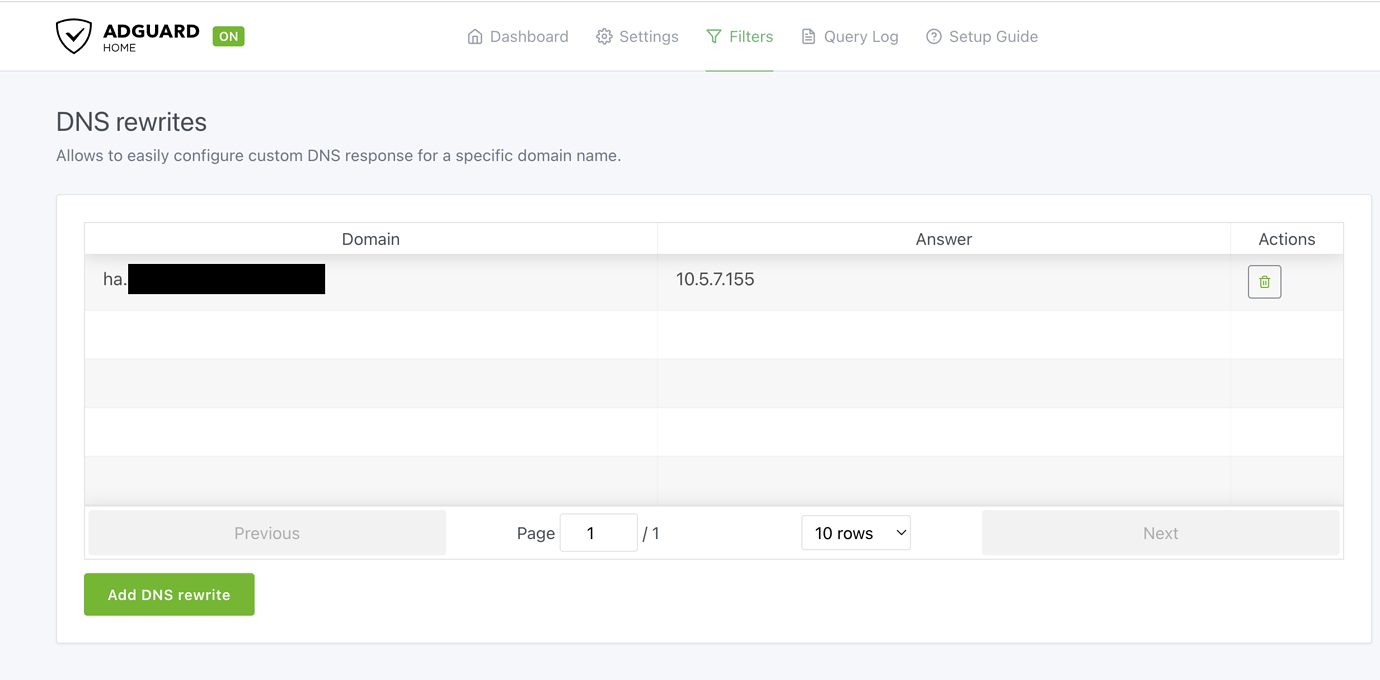1380x680 pixels.
Task: Click the Domain column header
Action: point(370,239)
